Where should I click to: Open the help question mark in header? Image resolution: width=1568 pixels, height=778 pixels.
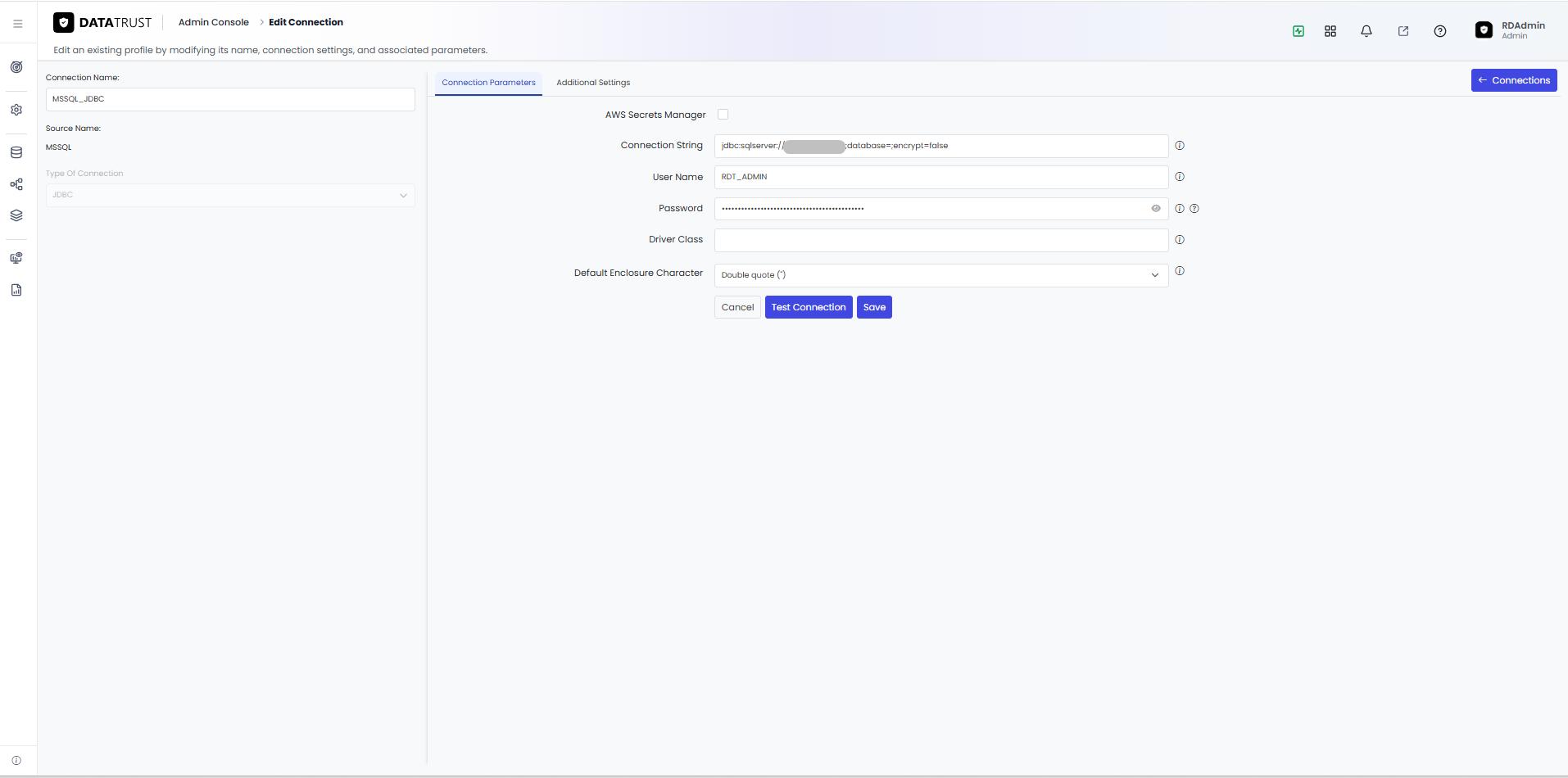coord(1440,31)
